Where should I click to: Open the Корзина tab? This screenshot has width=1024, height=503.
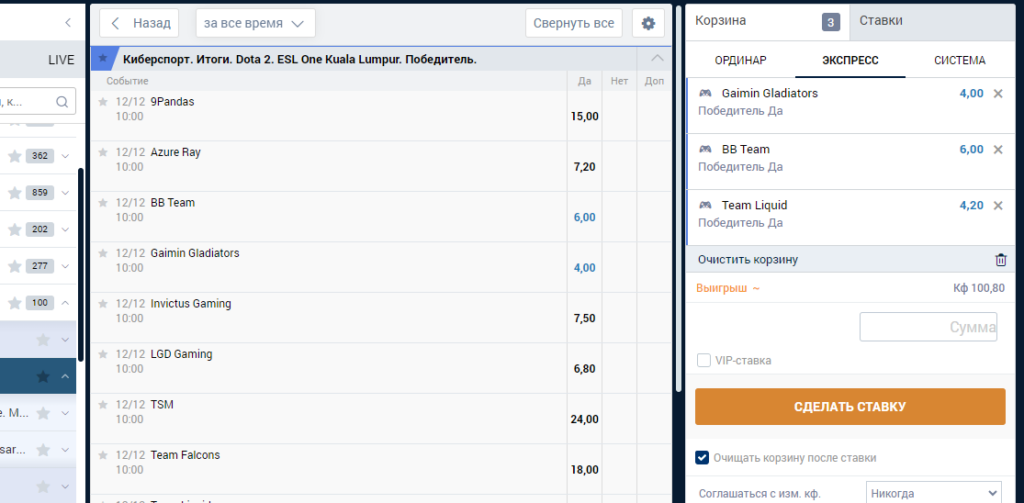[x=767, y=22]
